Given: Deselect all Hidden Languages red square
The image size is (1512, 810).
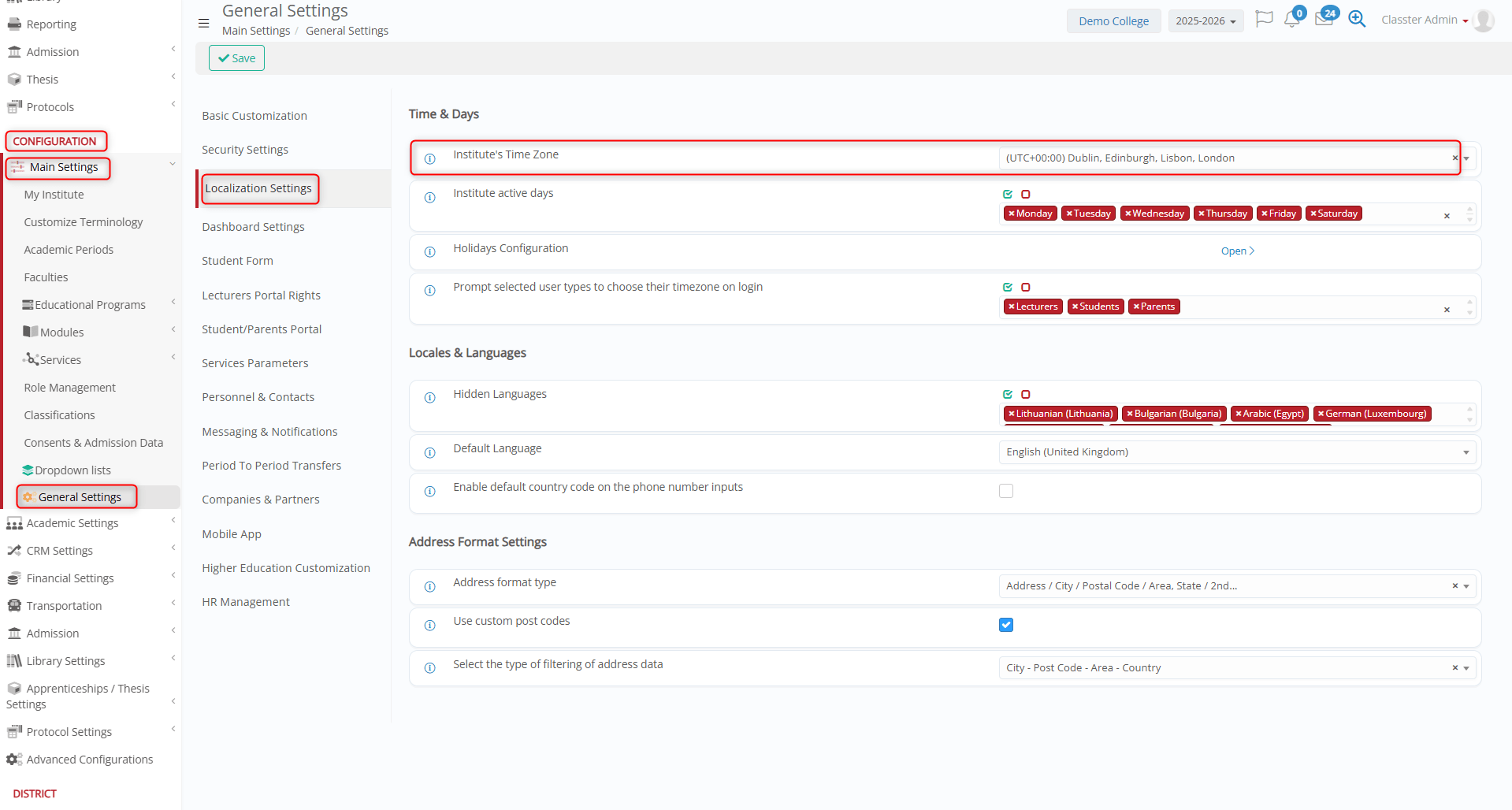Looking at the screenshot, I should (x=1026, y=394).
